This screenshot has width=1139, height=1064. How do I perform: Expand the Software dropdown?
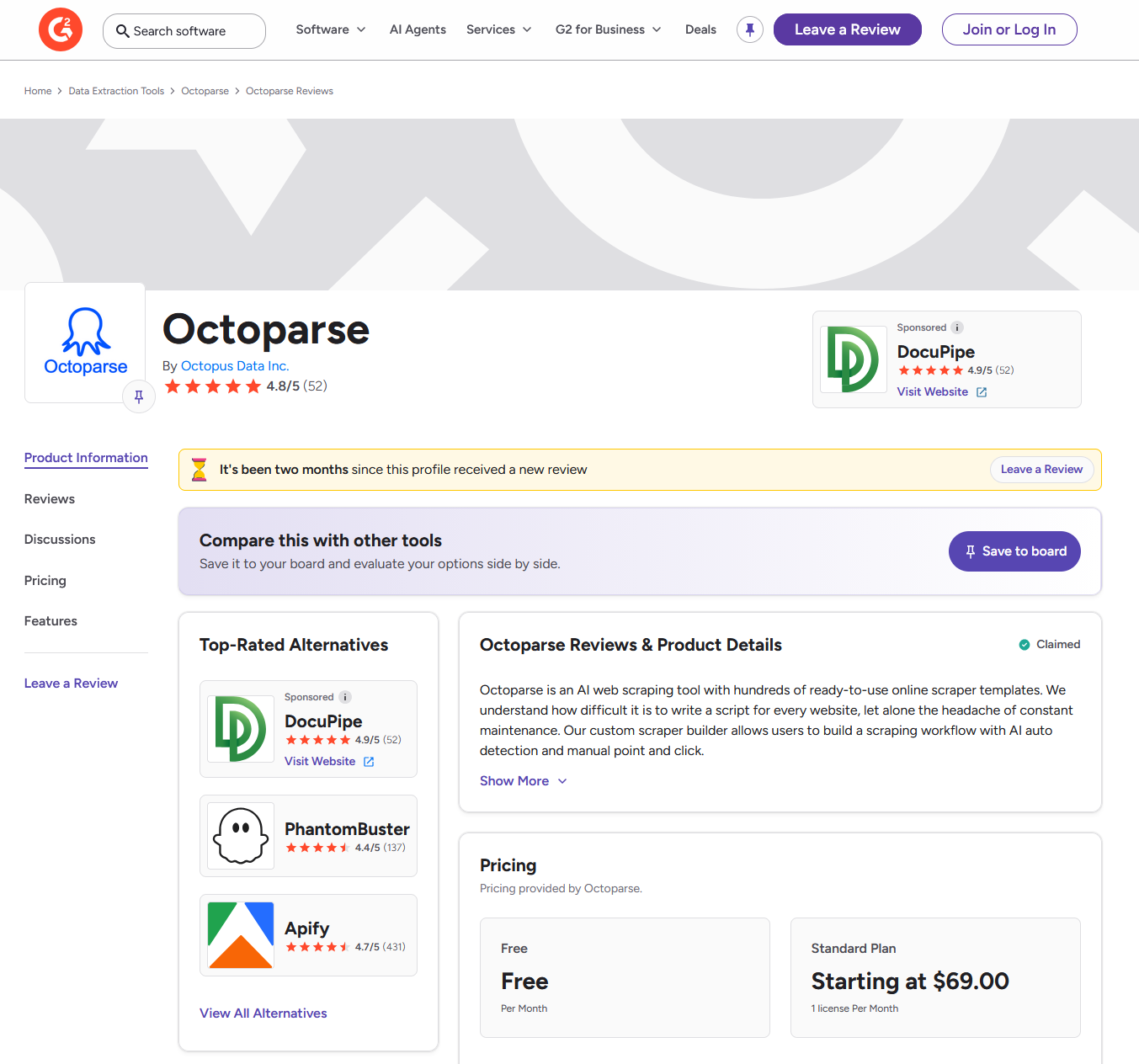tap(330, 29)
